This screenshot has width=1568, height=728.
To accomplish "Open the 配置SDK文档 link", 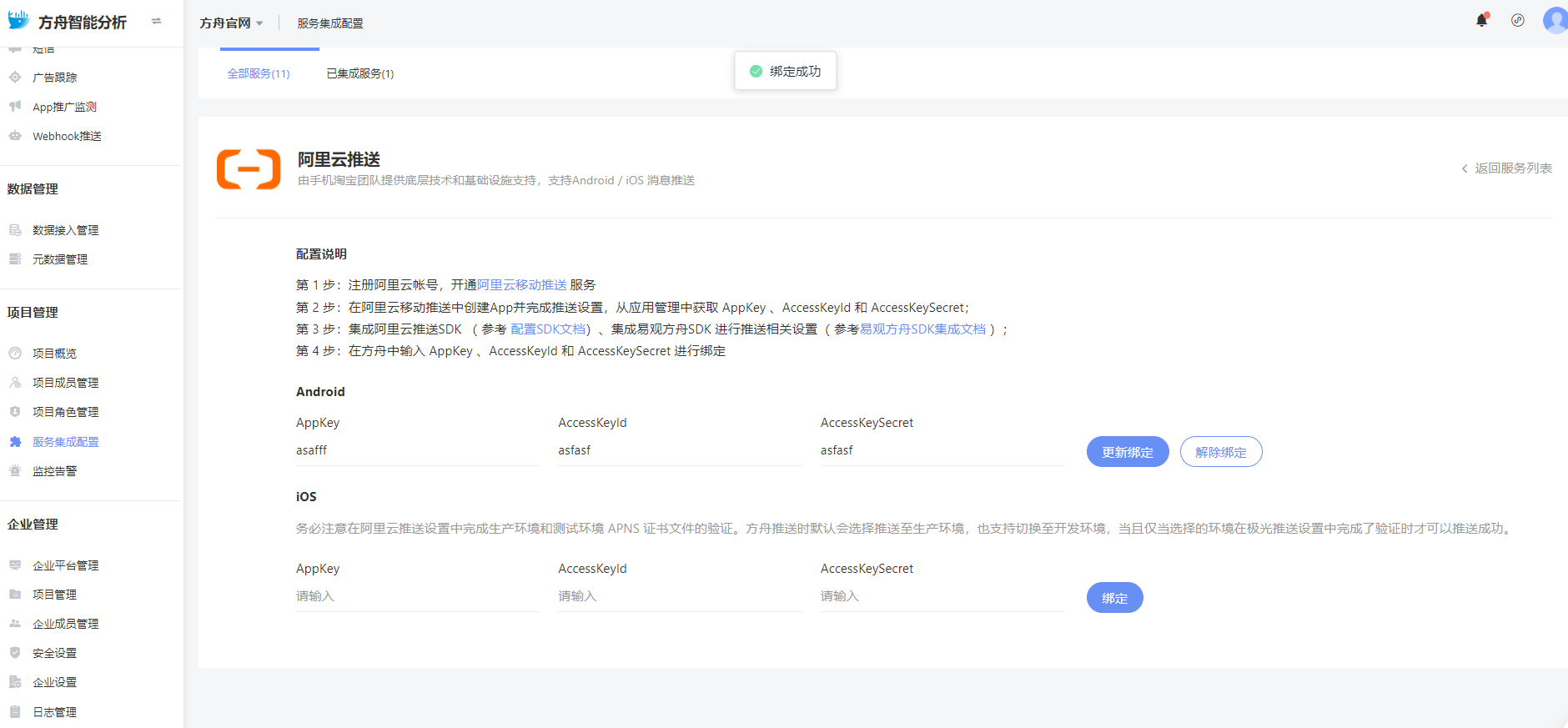I will pyautogui.click(x=548, y=329).
